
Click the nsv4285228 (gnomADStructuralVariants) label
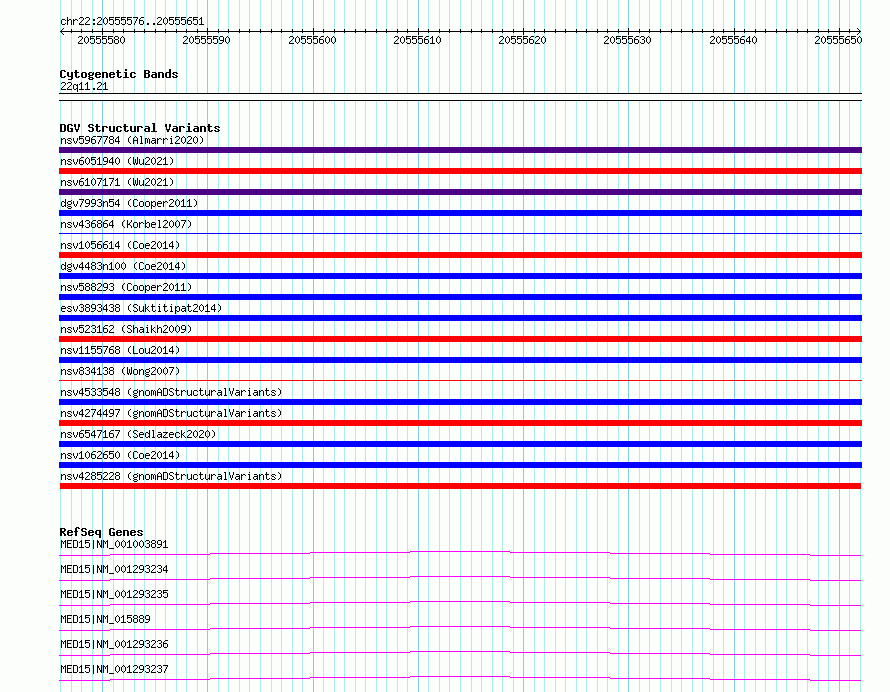tap(171, 476)
